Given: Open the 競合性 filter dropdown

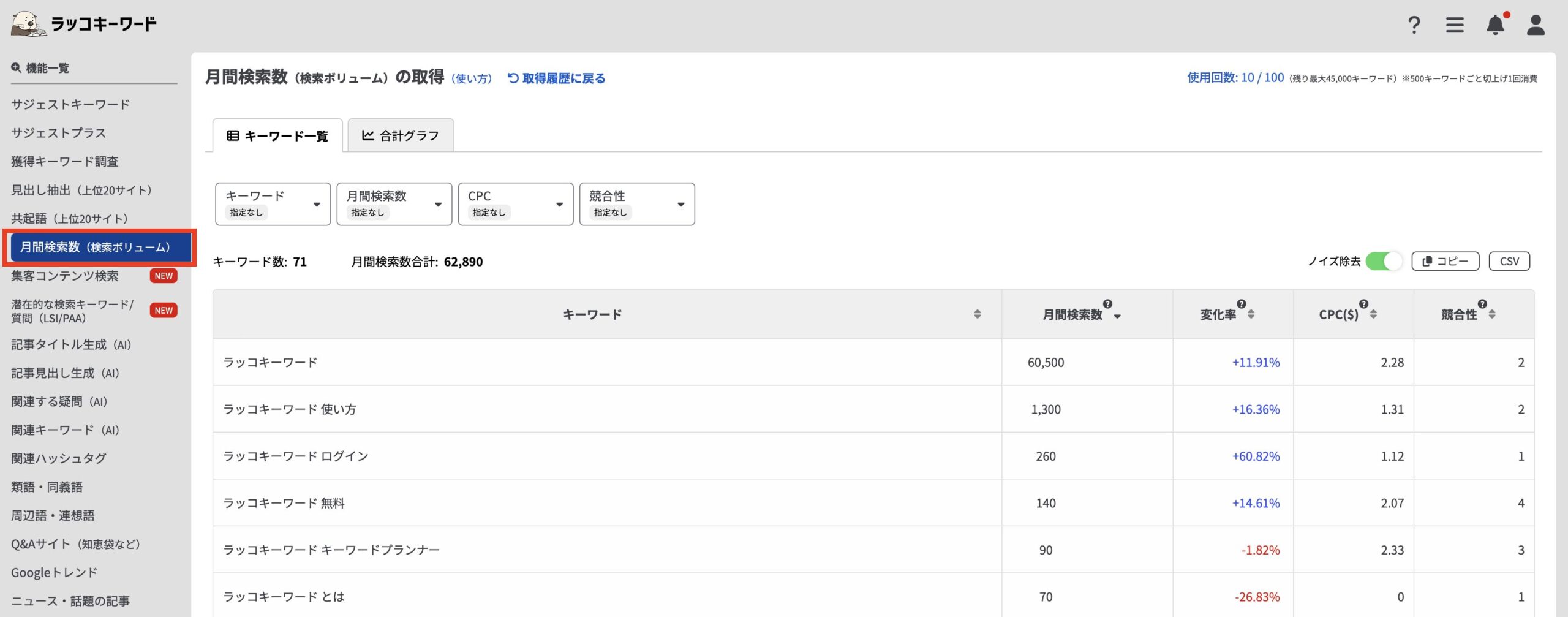Looking at the screenshot, I should click(x=637, y=204).
